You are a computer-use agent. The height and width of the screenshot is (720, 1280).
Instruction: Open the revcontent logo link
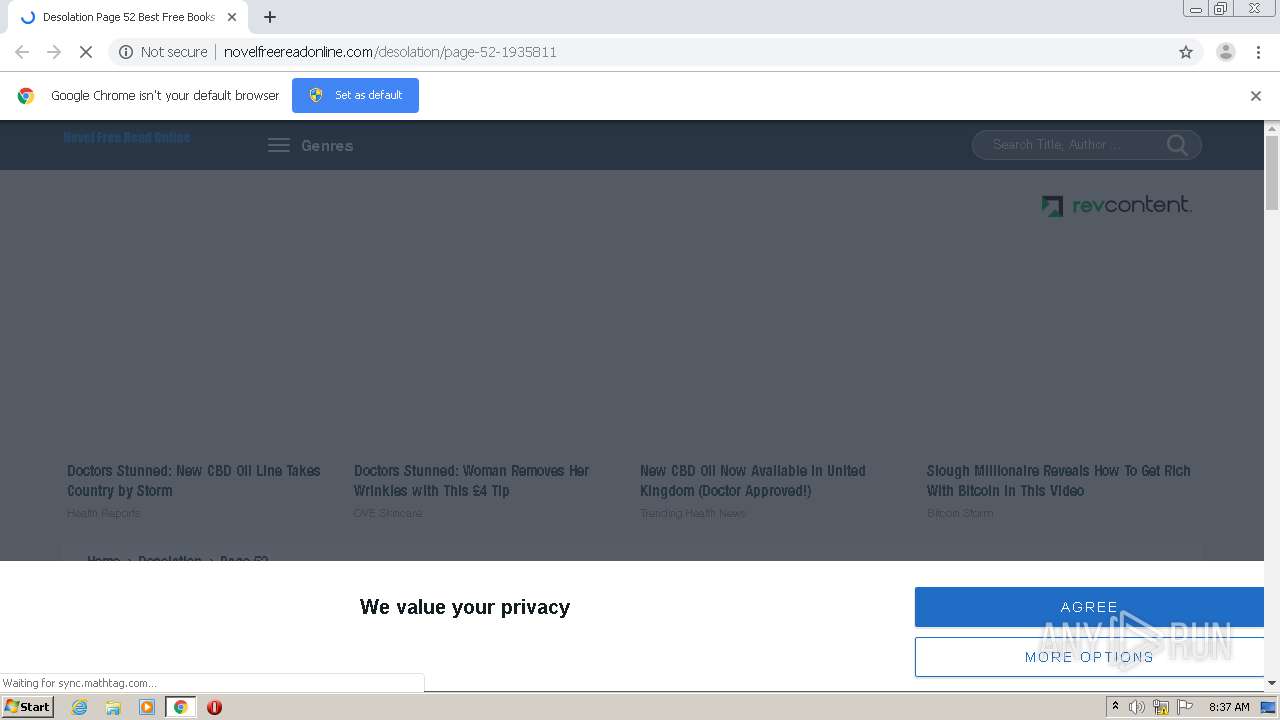point(1116,205)
